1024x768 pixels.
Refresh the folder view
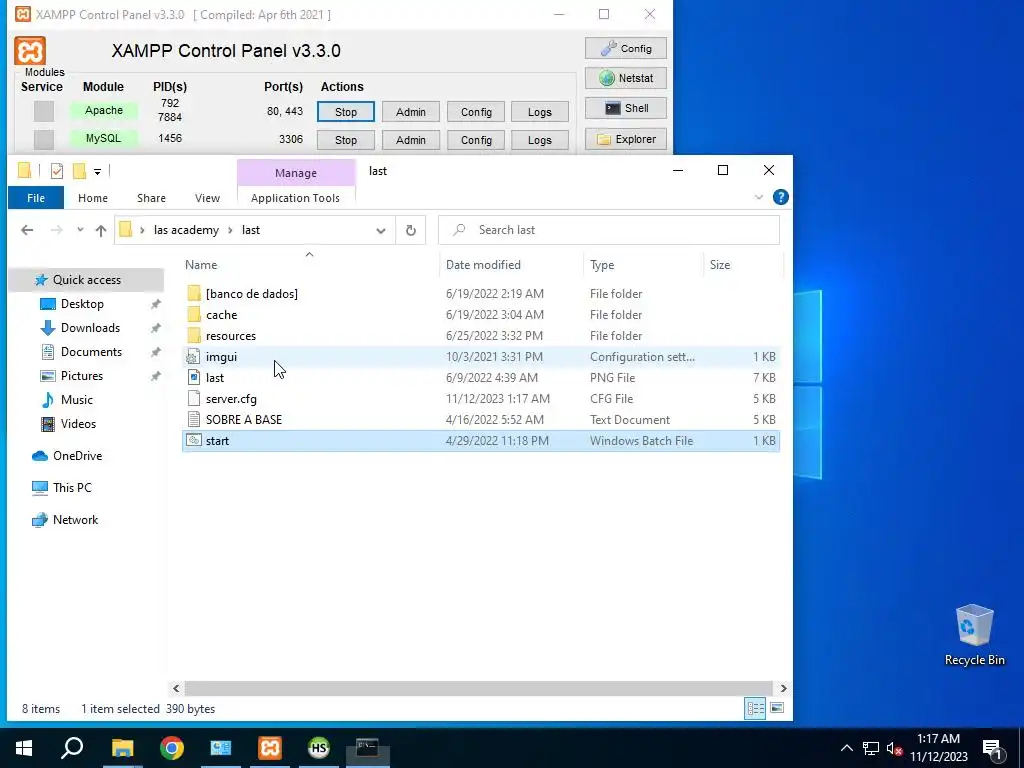(411, 230)
